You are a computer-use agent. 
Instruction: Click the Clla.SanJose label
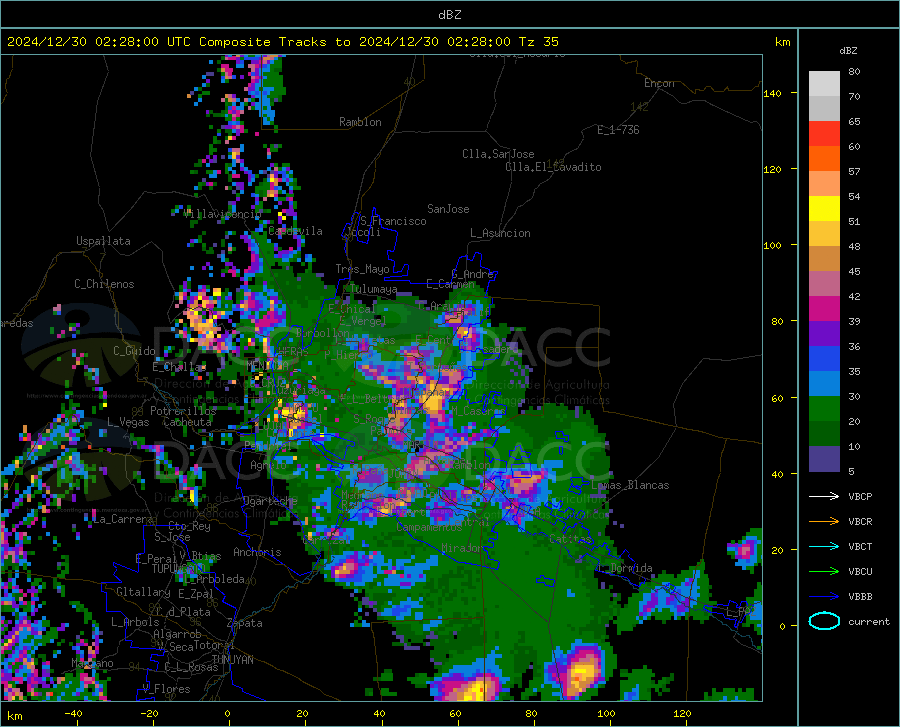pos(498,154)
